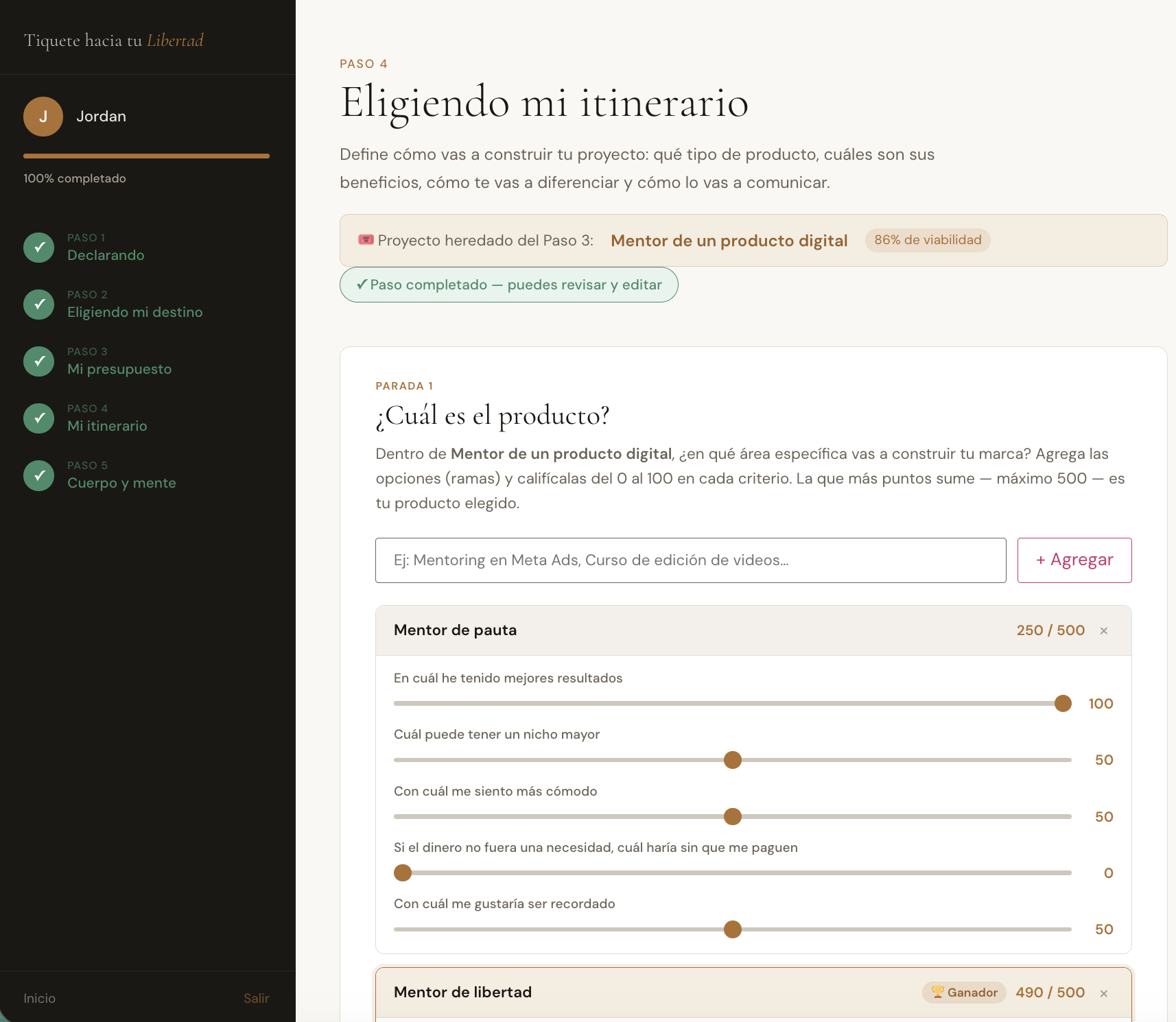Click the Agregar button
The width and height of the screenshot is (1176, 1022).
click(1074, 560)
